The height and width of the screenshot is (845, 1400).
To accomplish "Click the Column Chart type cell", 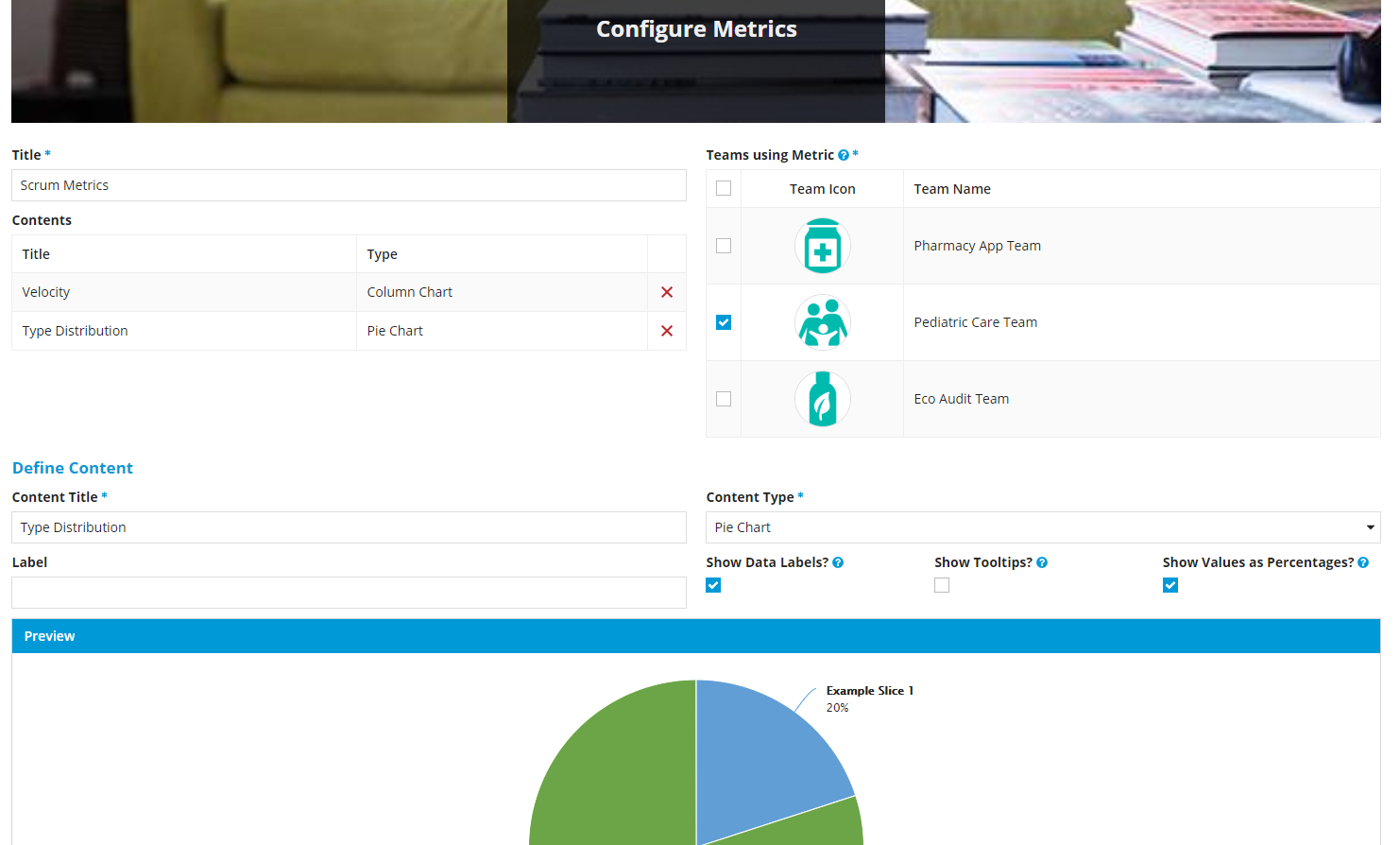I will (502, 292).
